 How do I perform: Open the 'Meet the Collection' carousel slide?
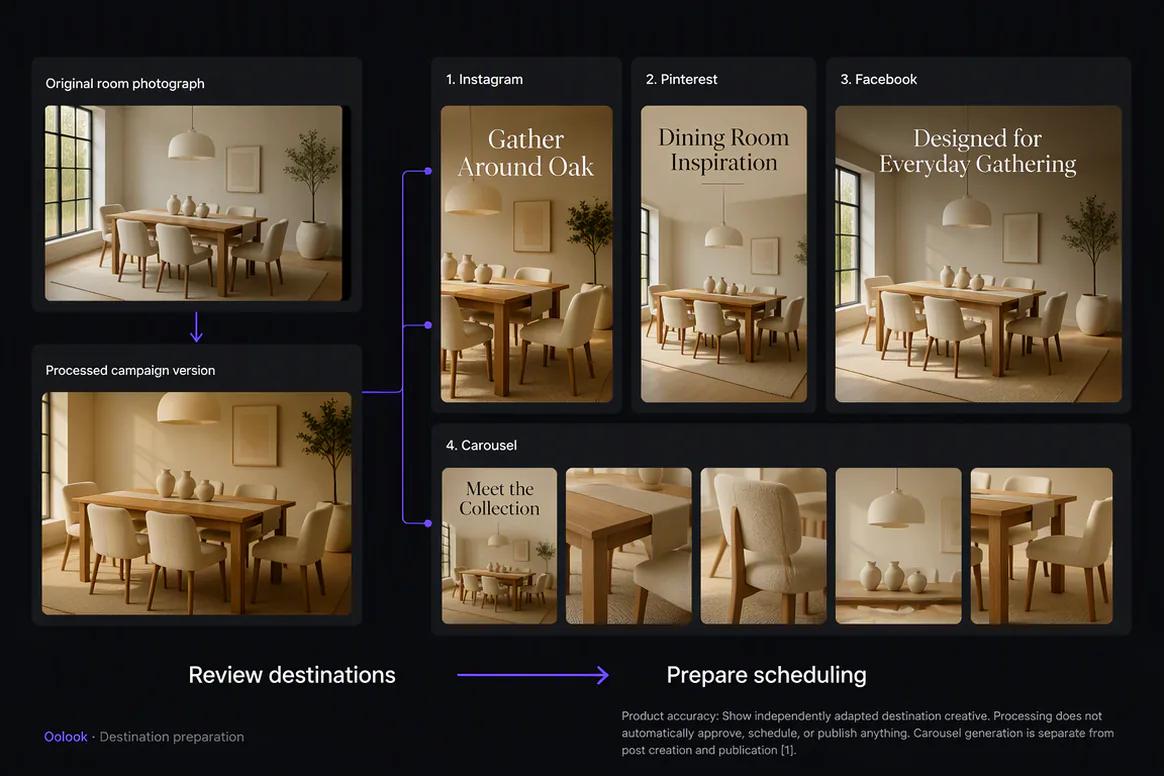[x=499, y=545]
